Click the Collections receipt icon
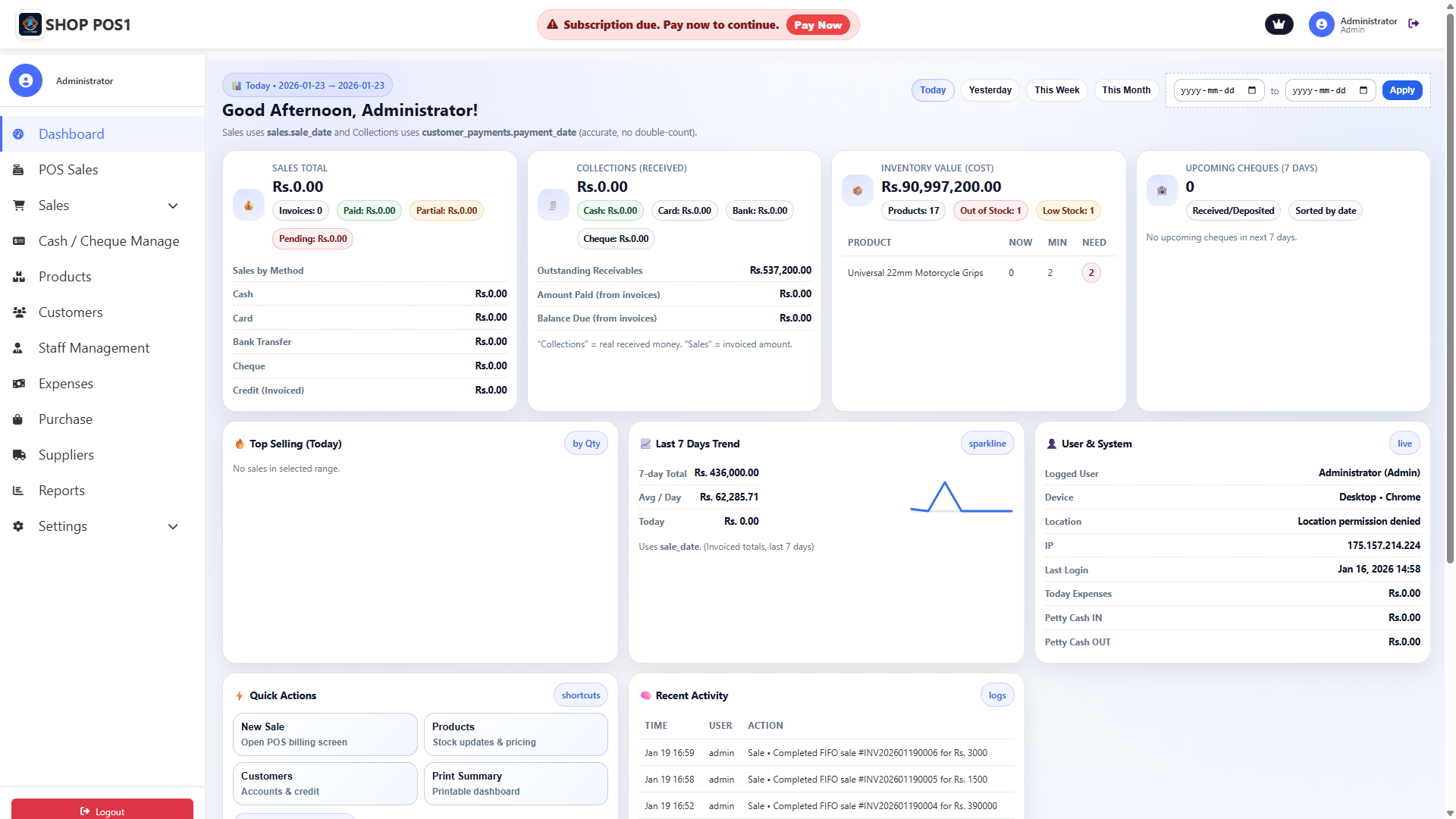 pos(553,206)
